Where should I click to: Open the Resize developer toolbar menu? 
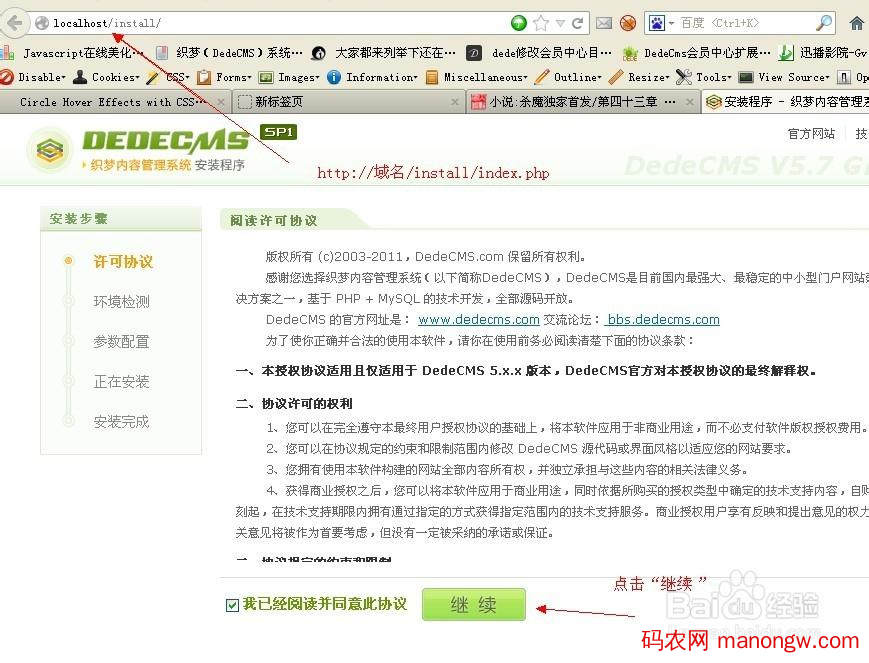[x=639, y=77]
